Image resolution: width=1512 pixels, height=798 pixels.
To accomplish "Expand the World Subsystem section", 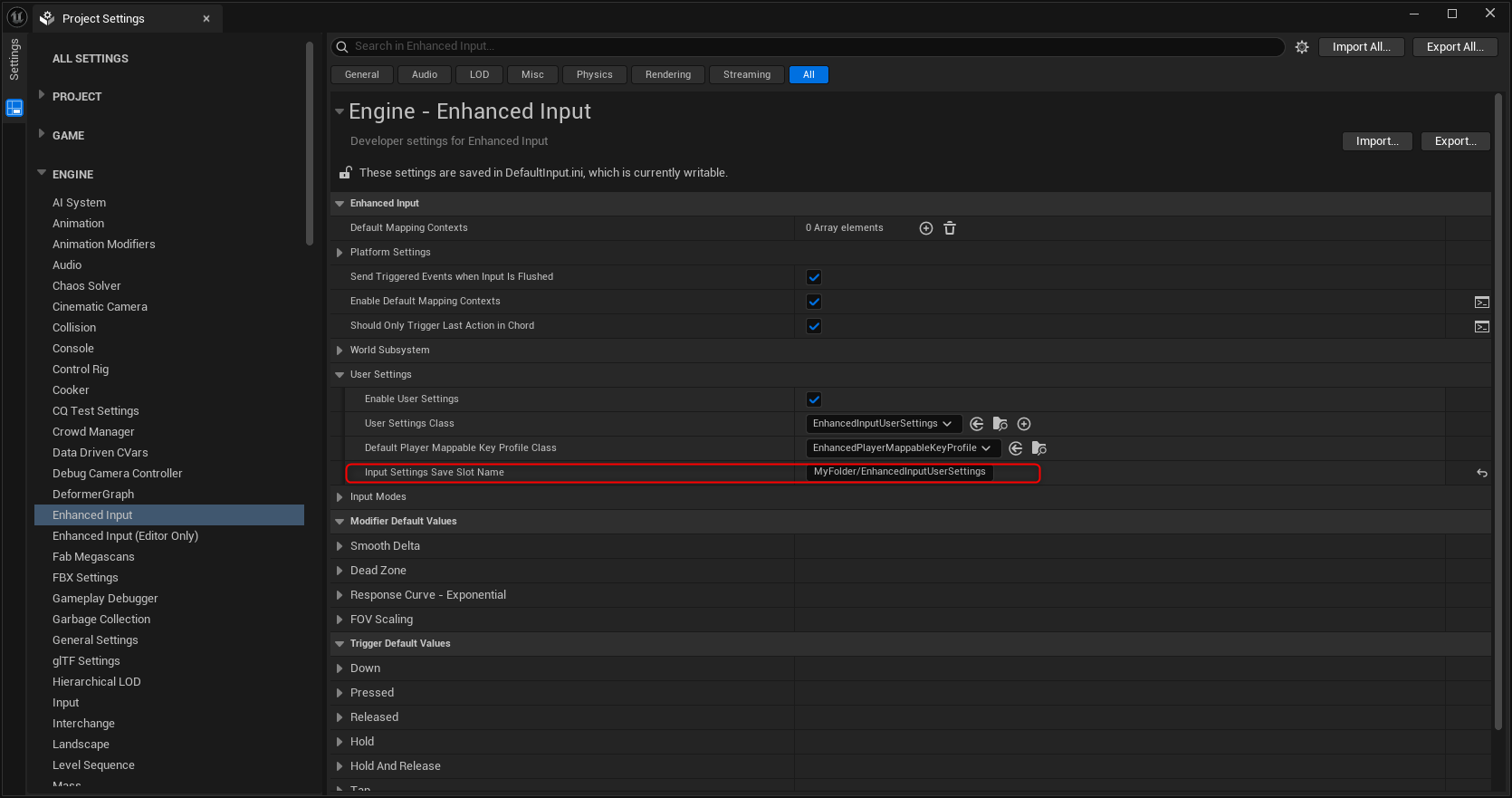I will click(340, 351).
